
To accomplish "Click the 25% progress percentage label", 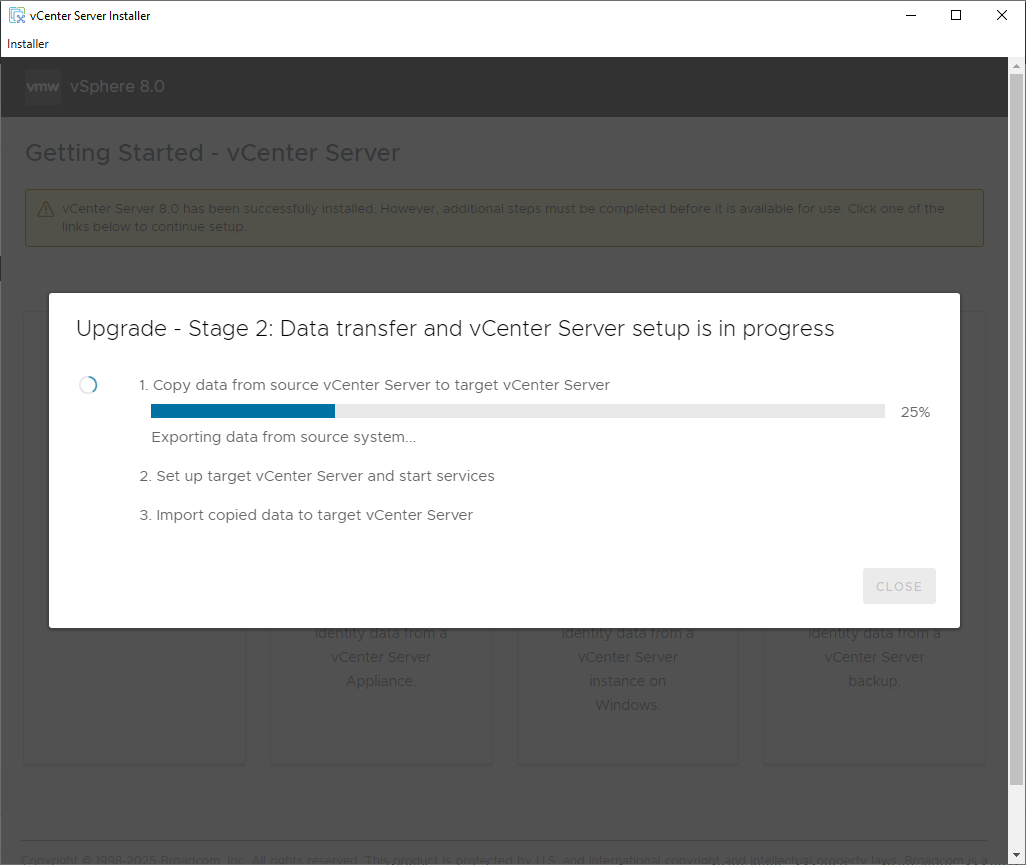I will [915, 412].
